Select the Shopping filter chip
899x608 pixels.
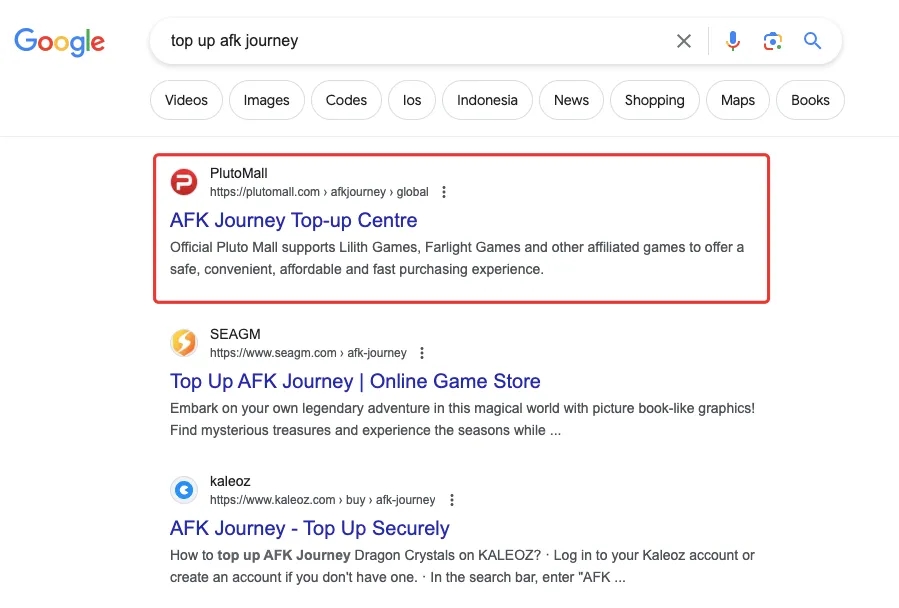coord(654,100)
